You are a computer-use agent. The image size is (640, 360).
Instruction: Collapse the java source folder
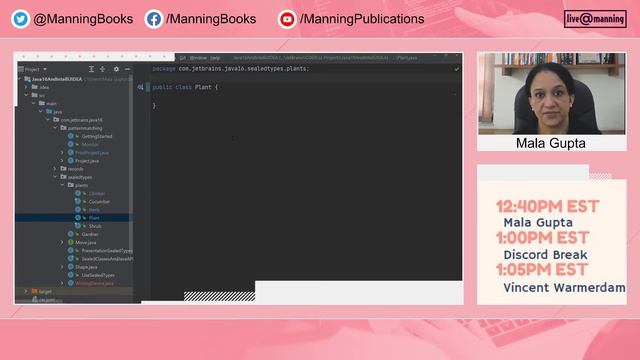pyautogui.click(x=41, y=111)
